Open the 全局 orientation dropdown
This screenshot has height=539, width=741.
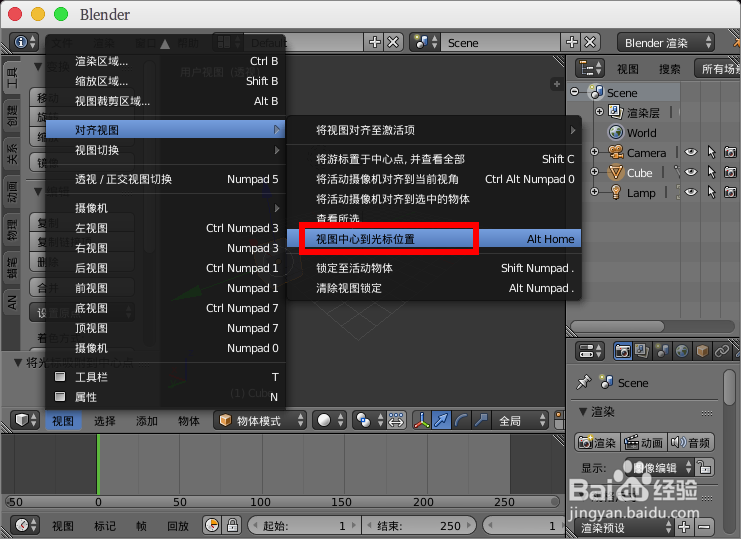(x=520, y=420)
